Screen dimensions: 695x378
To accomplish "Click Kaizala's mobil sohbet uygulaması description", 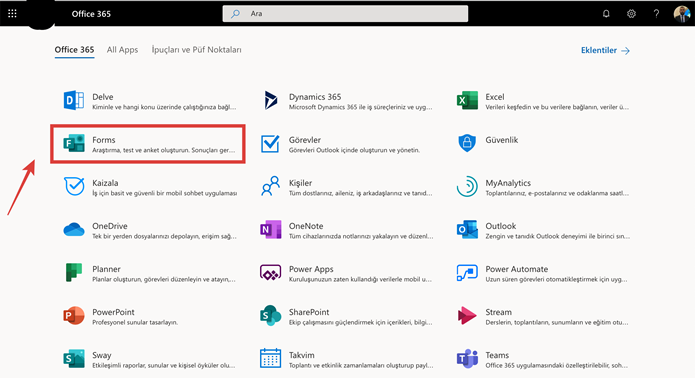I will pos(164,193).
